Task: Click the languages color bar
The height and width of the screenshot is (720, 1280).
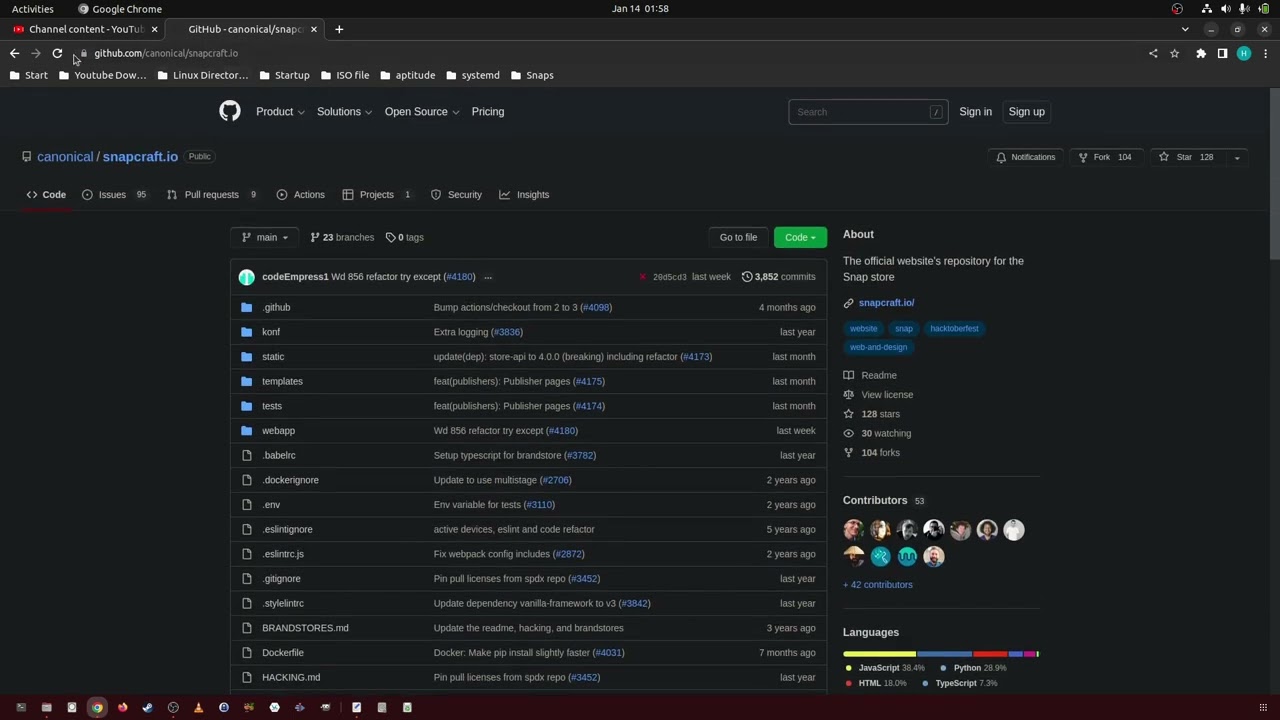Action: click(941, 654)
